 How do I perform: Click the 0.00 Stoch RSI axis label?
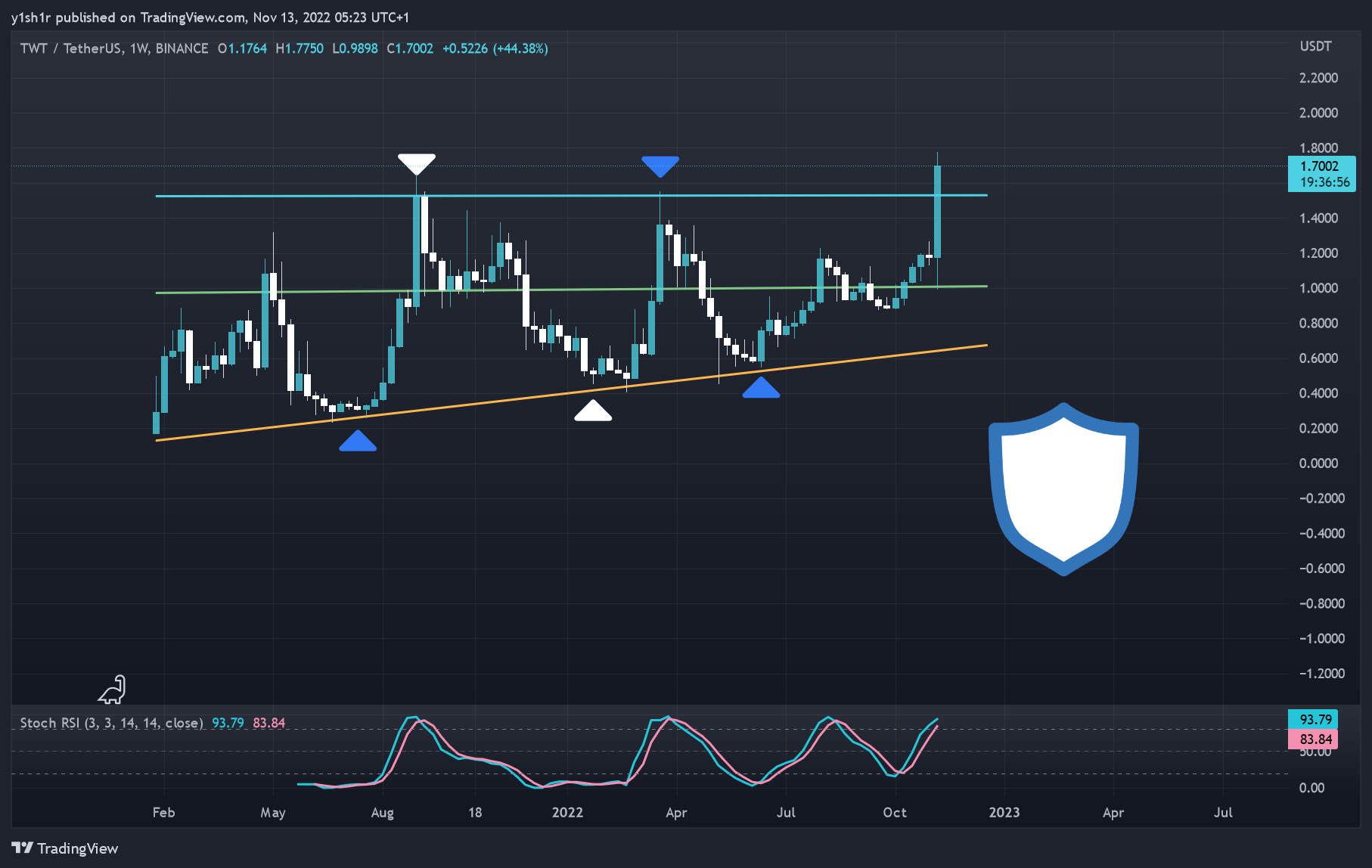pos(1311,788)
